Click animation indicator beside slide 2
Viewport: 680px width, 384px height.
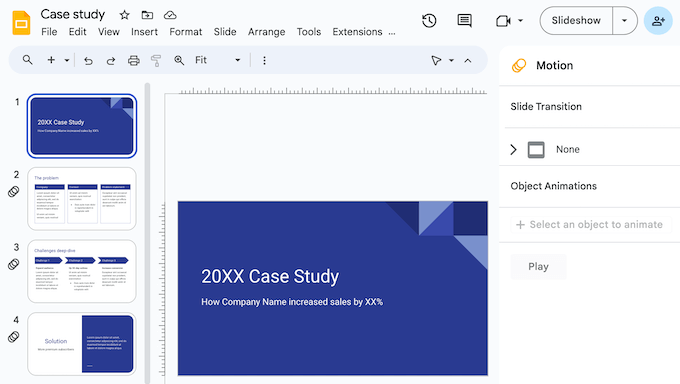click(13, 191)
